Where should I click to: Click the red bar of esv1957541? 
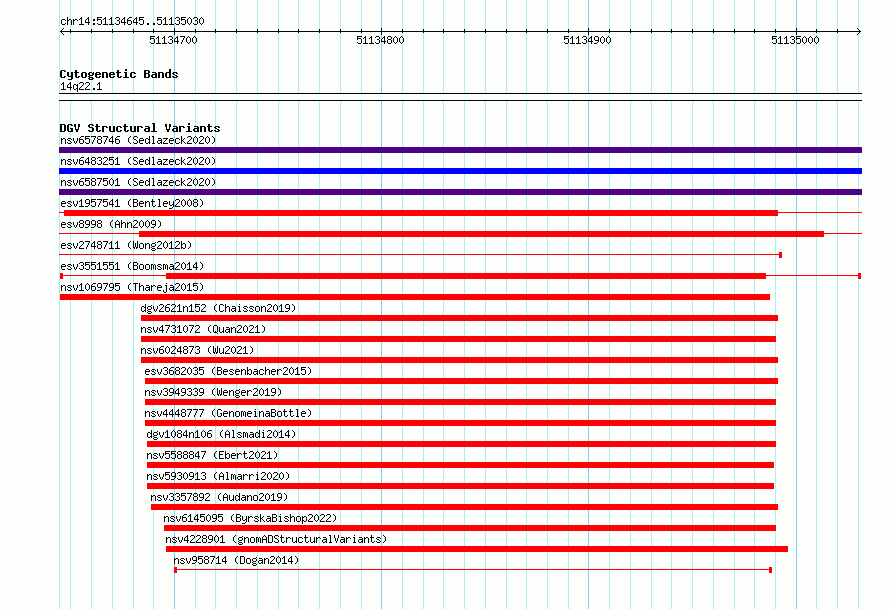coord(421,213)
